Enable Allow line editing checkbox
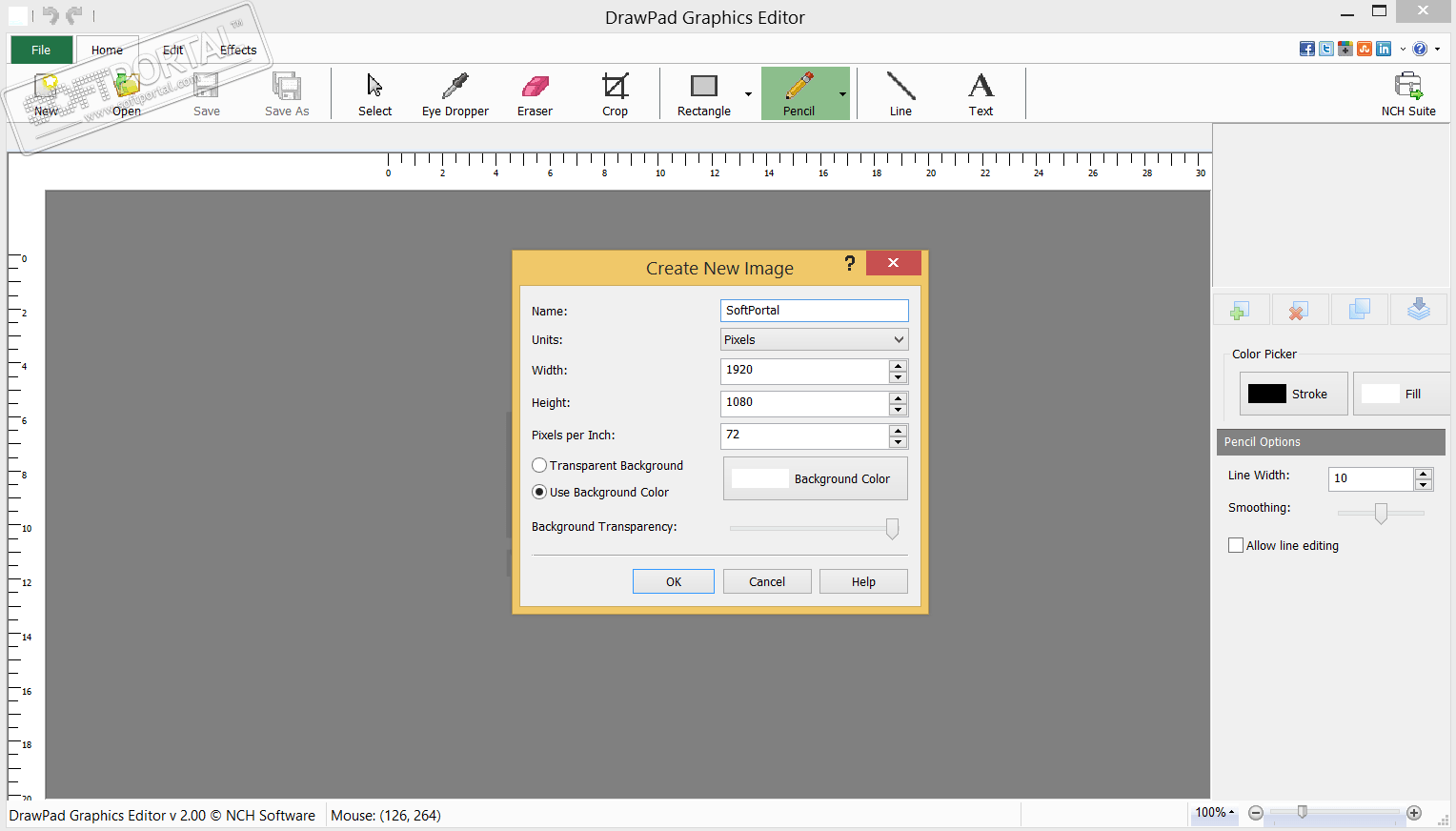 (x=1236, y=545)
